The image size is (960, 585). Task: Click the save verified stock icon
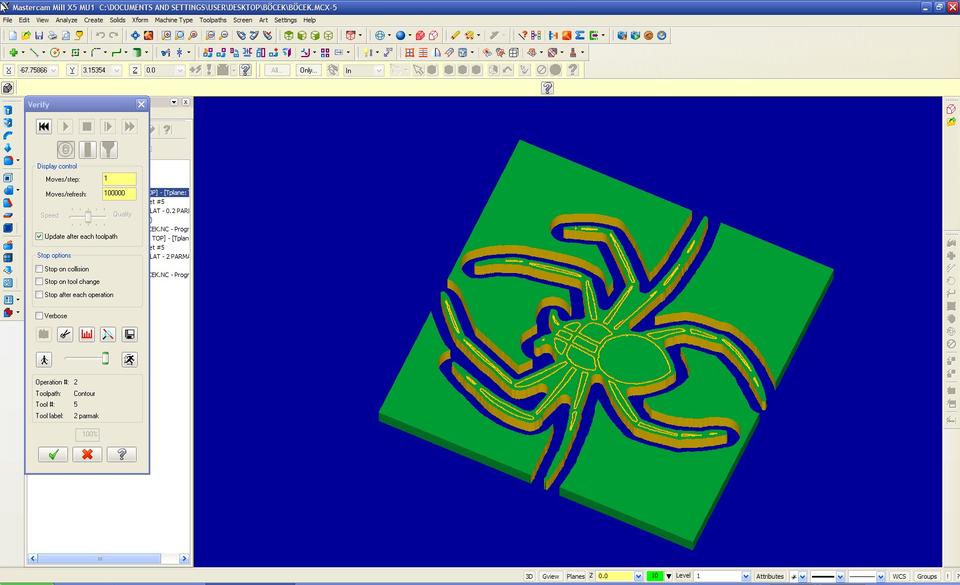tap(129, 334)
